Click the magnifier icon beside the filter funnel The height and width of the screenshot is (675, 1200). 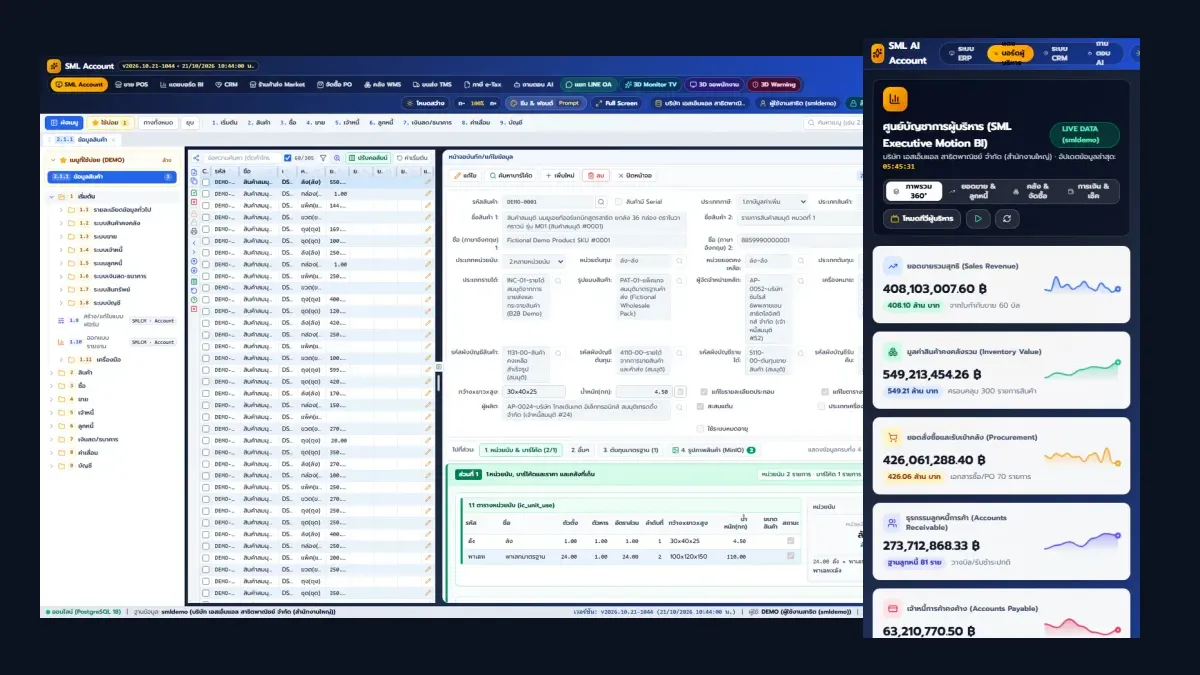[336, 157]
